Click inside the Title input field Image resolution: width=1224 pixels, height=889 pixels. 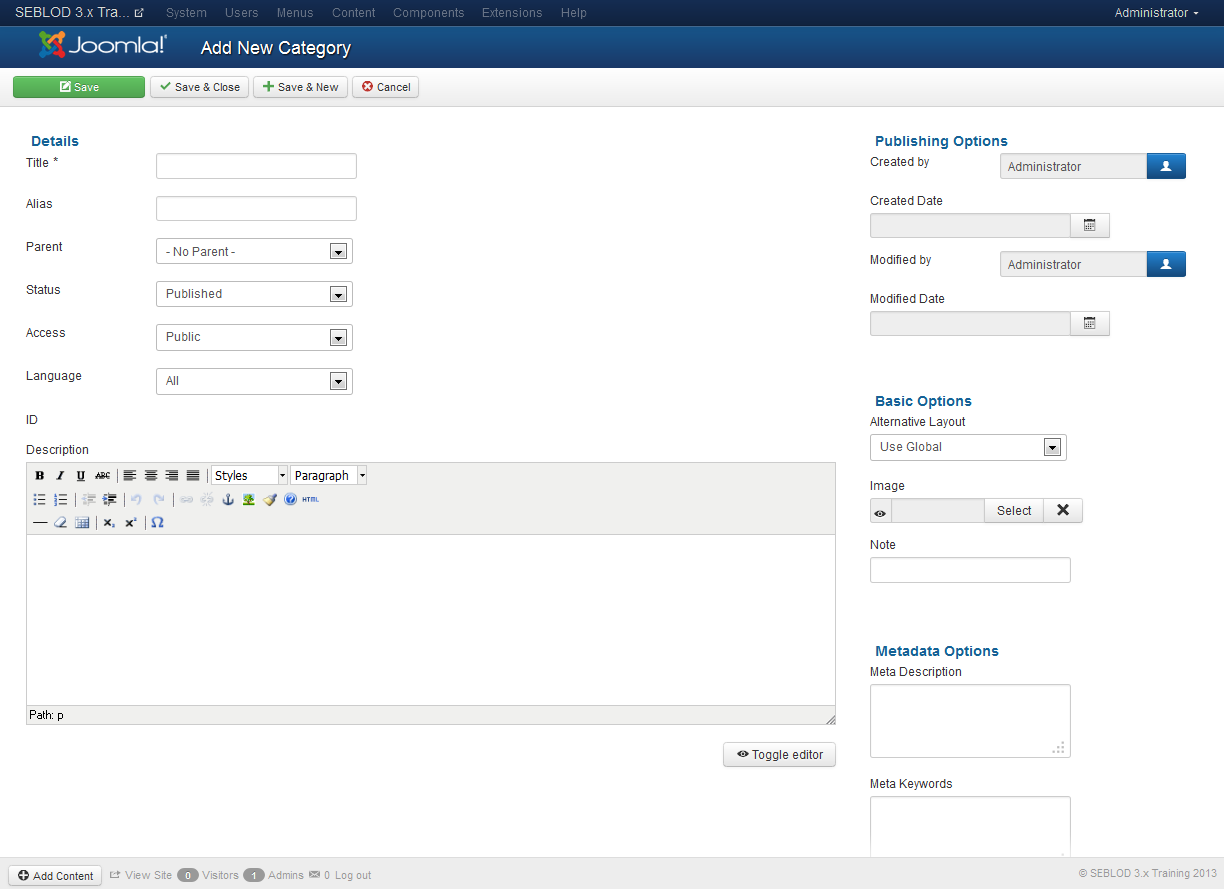tap(255, 165)
